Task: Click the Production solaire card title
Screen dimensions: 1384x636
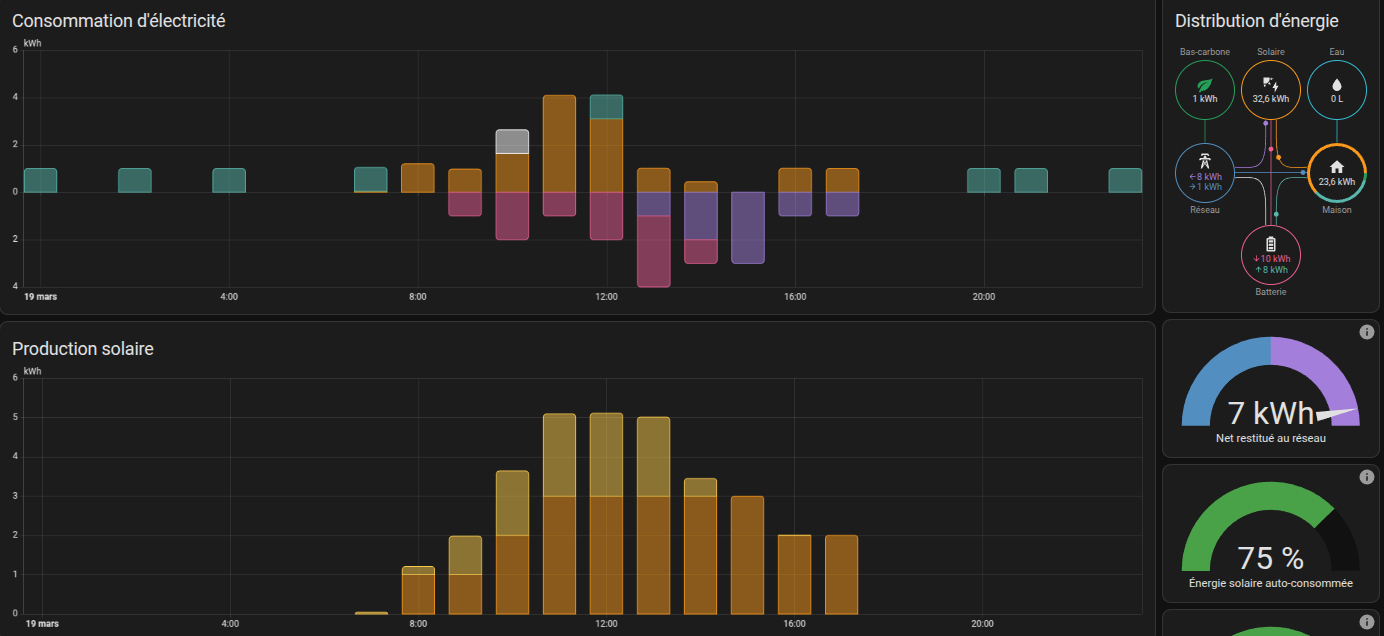Action: click(82, 348)
